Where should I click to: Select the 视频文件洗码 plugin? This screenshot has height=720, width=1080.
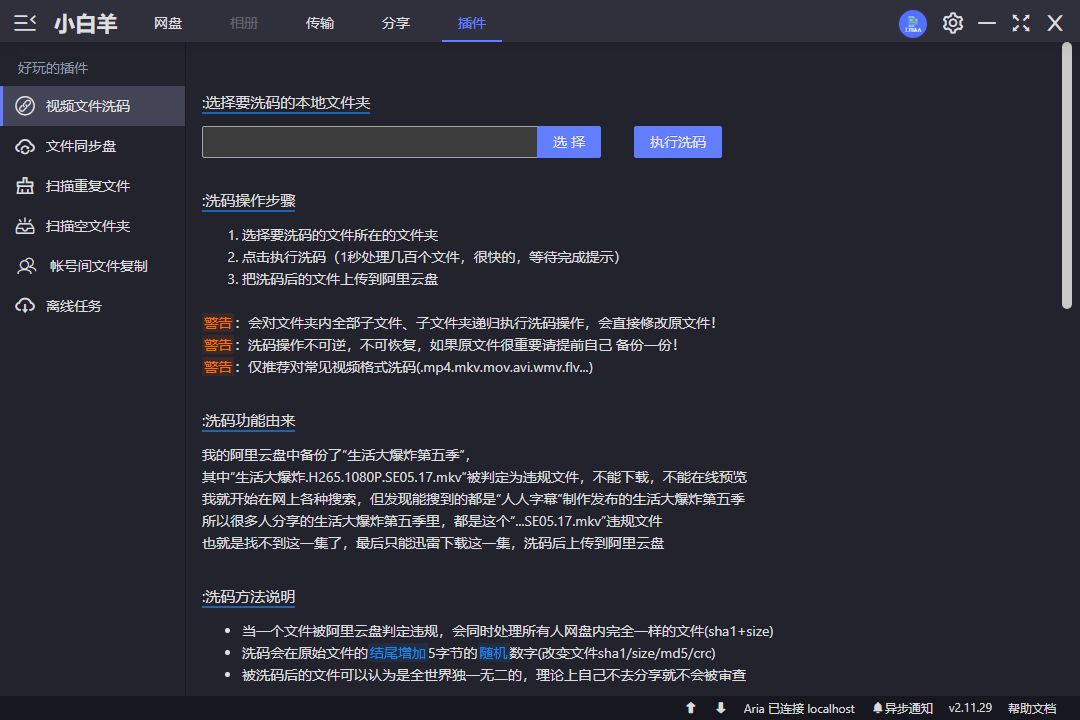pos(92,106)
